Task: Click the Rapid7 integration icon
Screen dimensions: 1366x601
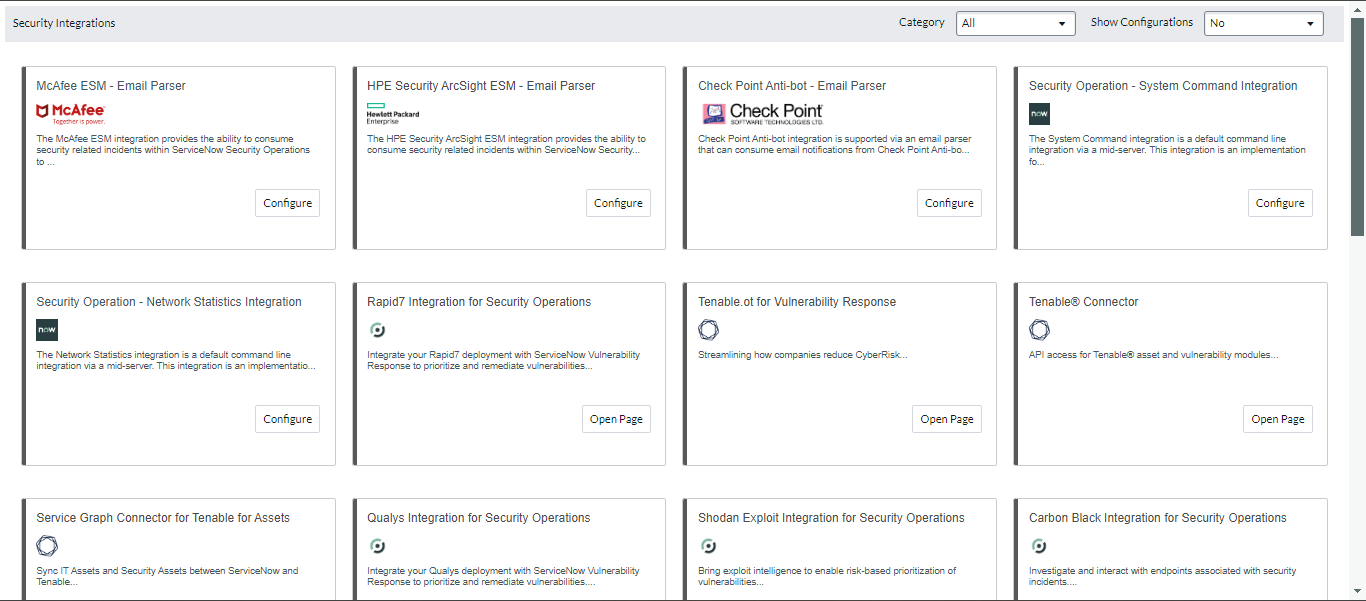Action: 377,329
